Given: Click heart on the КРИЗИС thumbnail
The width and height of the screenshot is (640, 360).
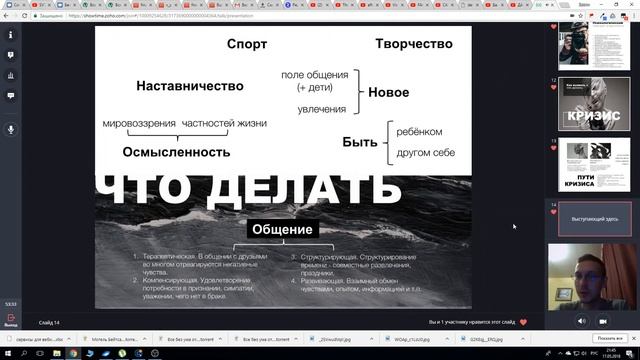Looking at the screenshot, I should coord(553,87).
